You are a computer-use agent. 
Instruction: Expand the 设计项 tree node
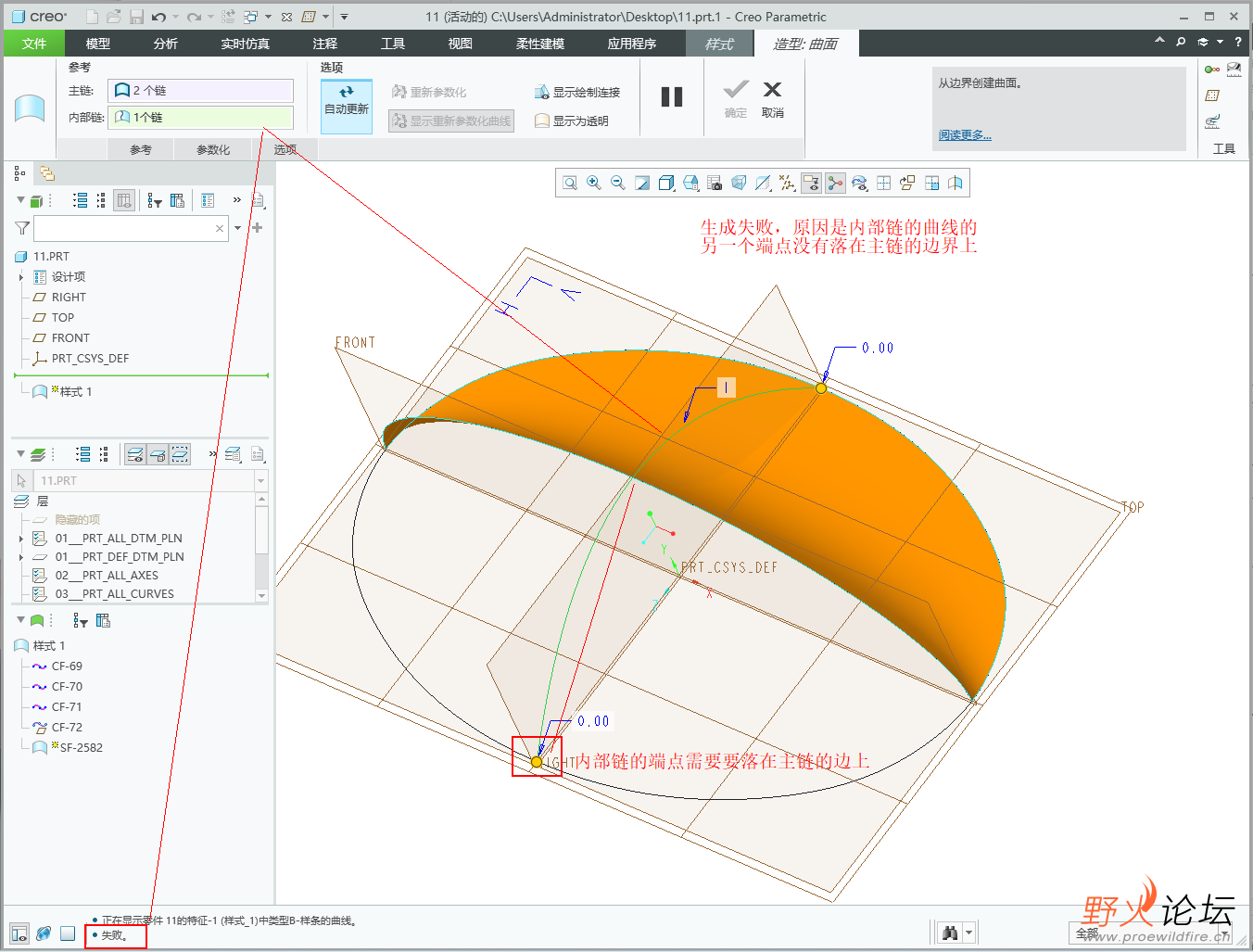[x=20, y=277]
